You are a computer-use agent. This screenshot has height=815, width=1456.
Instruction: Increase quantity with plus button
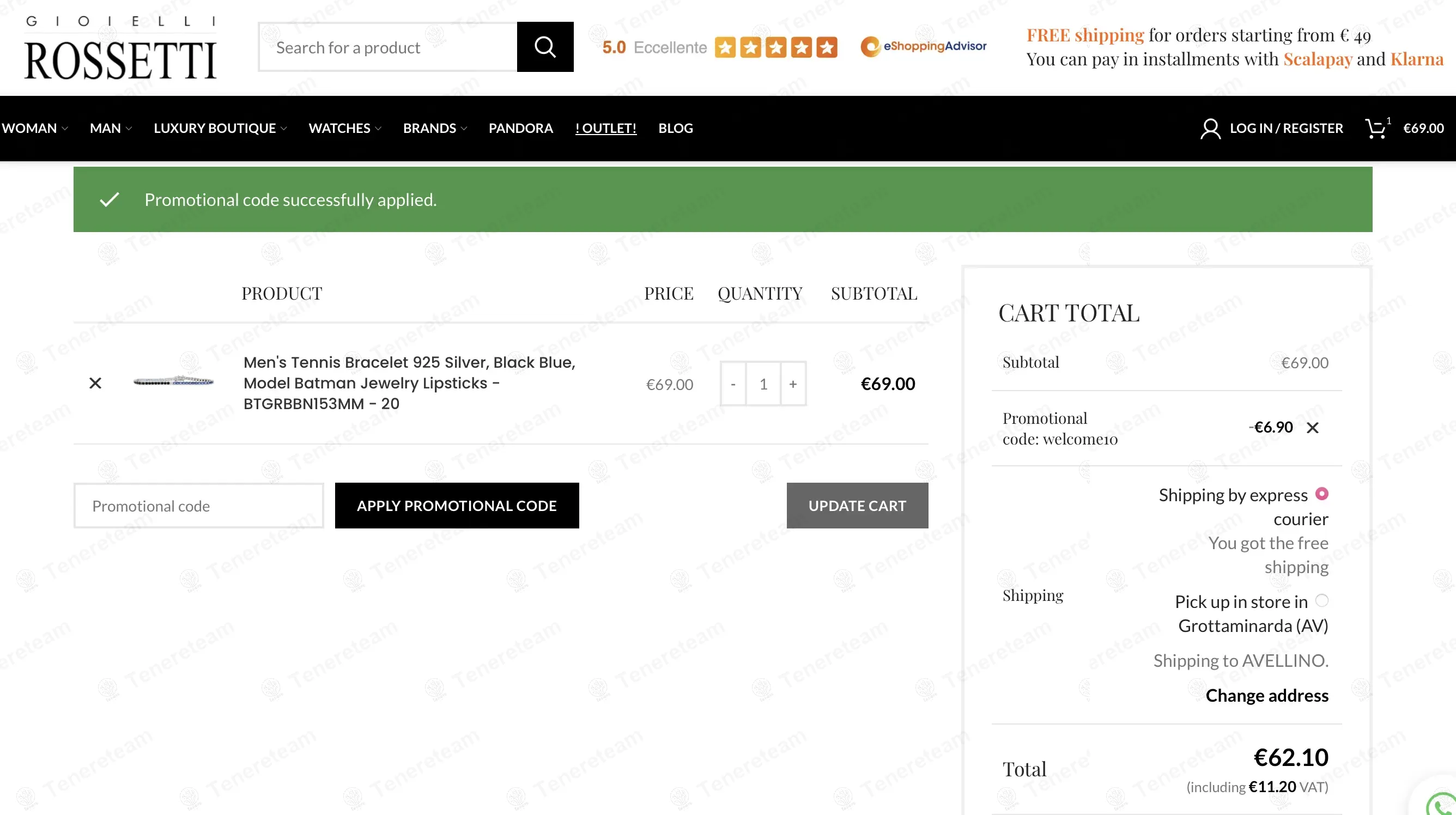click(793, 384)
